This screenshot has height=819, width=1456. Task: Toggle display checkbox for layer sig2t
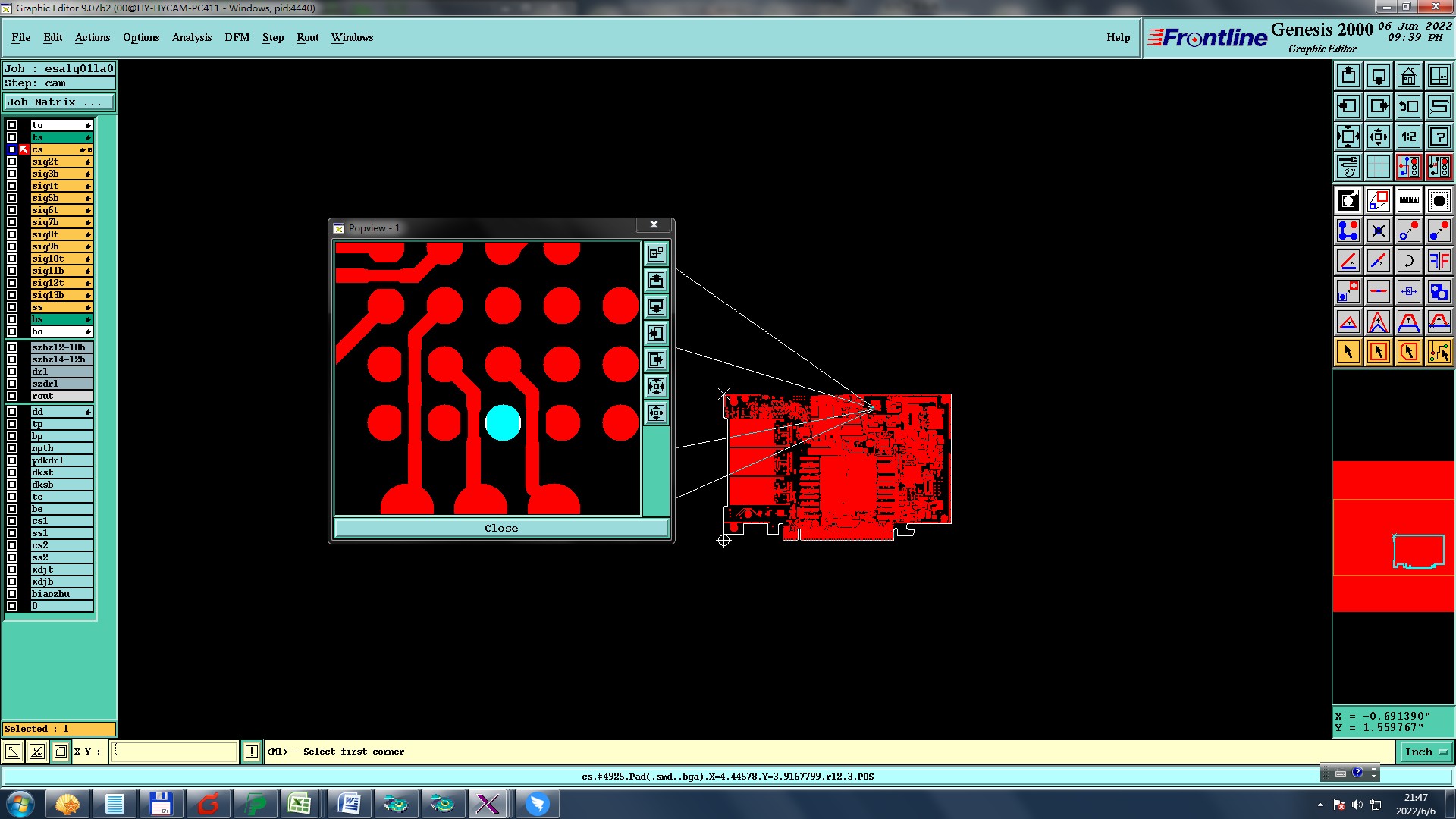click(x=12, y=162)
